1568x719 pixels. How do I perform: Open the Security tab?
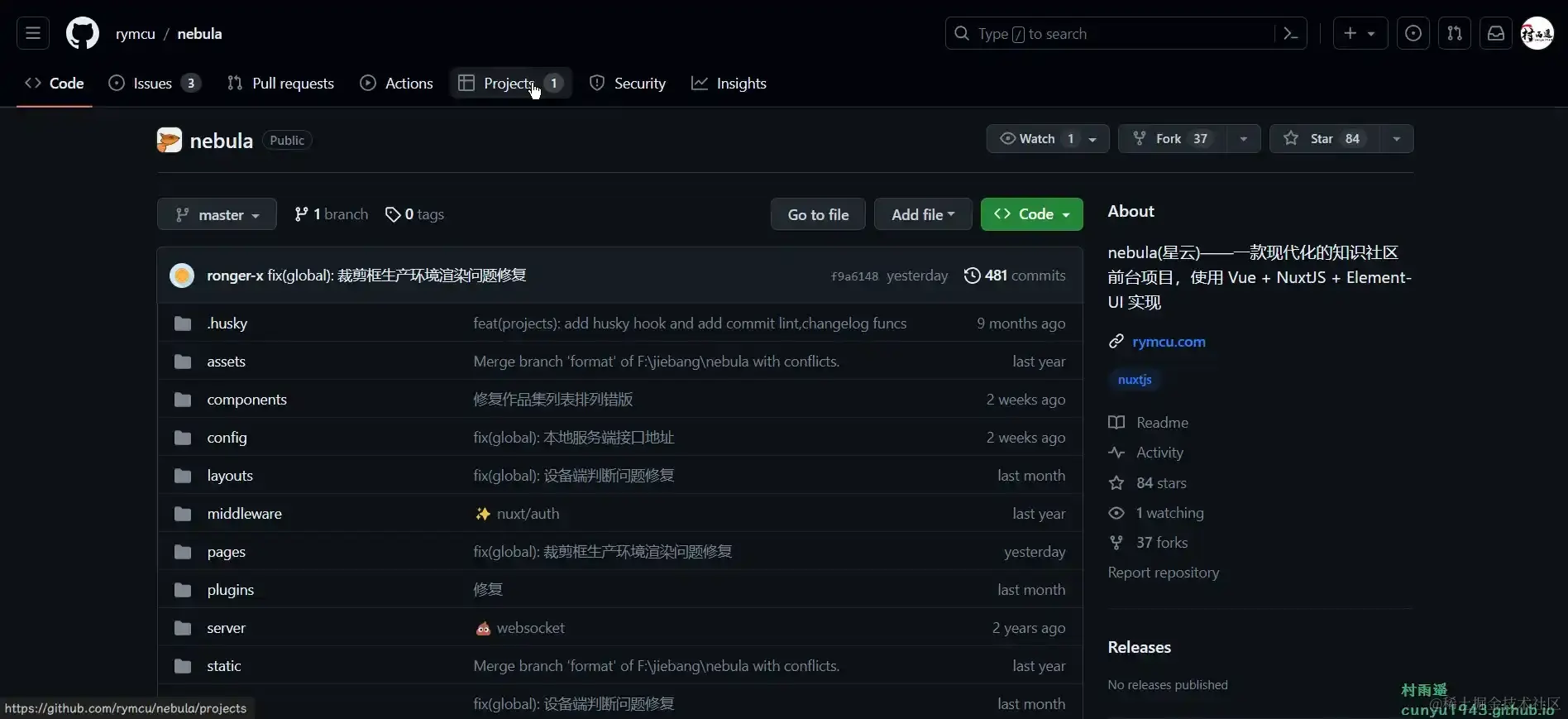[x=628, y=84]
